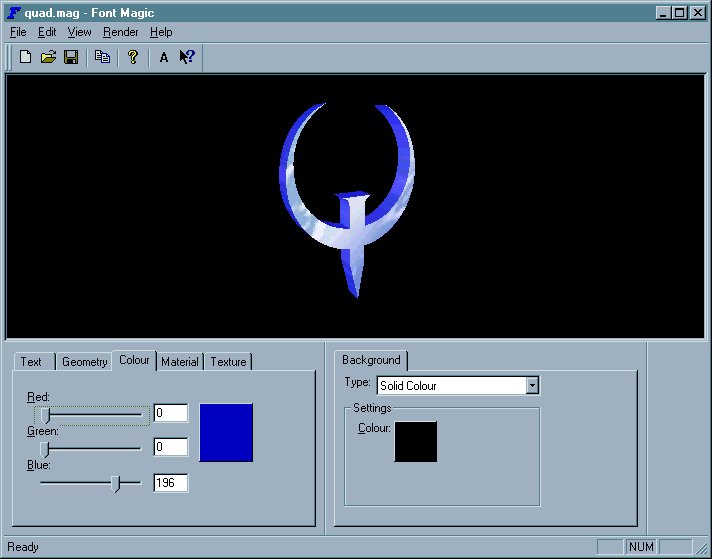Click the Red slider thumb
Image resolution: width=712 pixels, height=559 pixels.
pyautogui.click(x=45, y=415)
